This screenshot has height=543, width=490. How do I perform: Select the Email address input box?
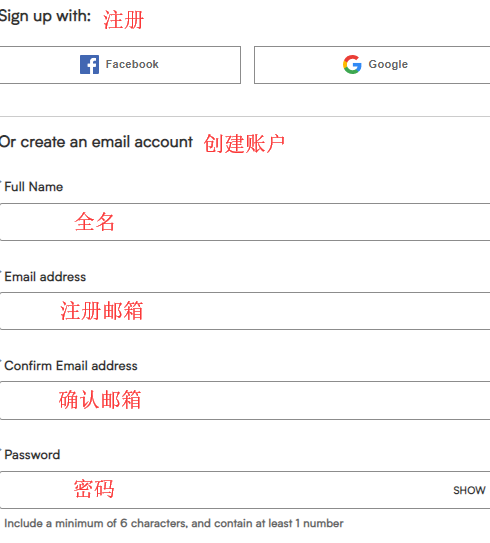[245, 311]
